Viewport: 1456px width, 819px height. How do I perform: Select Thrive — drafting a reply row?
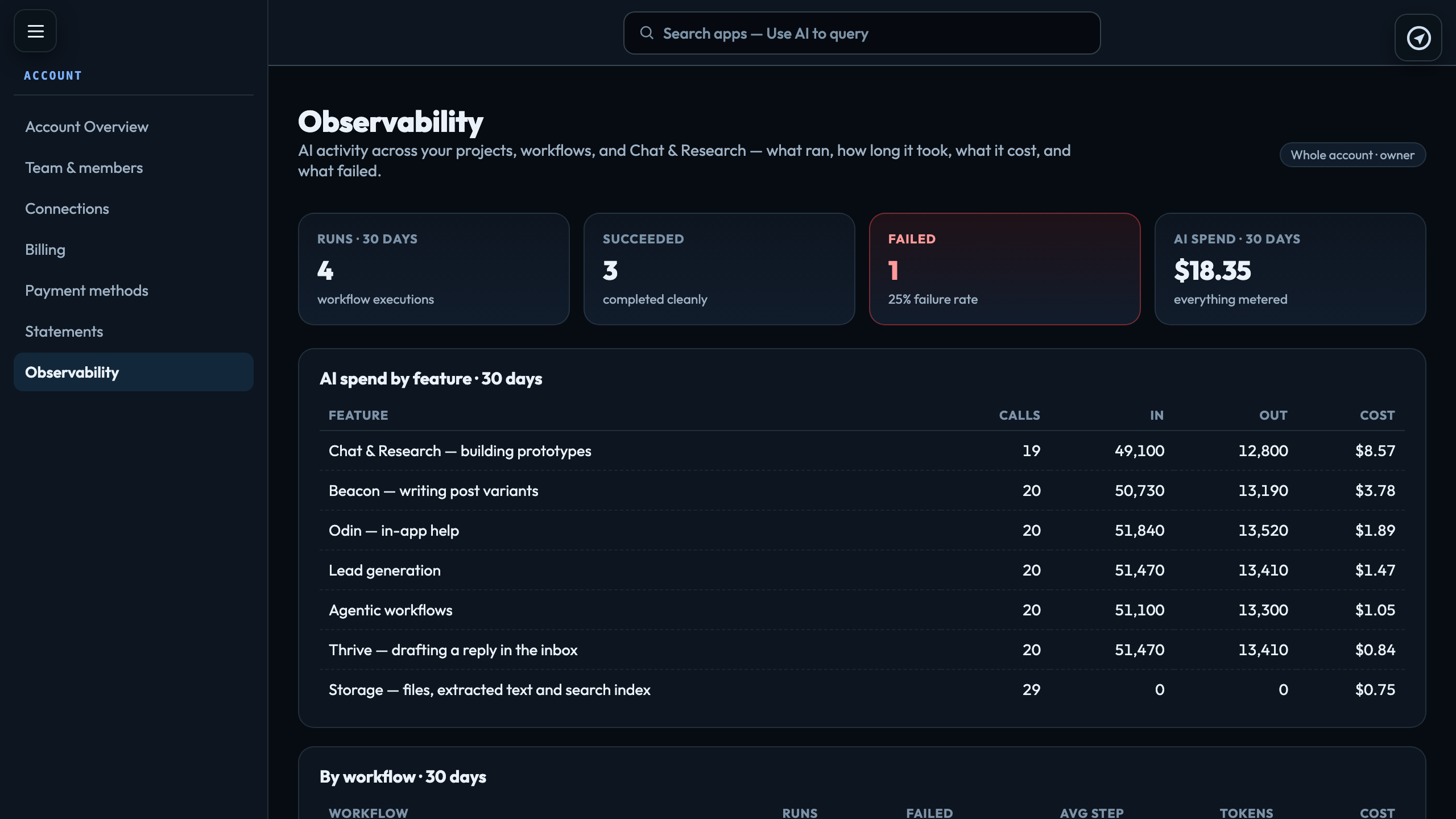coord(862,650)
